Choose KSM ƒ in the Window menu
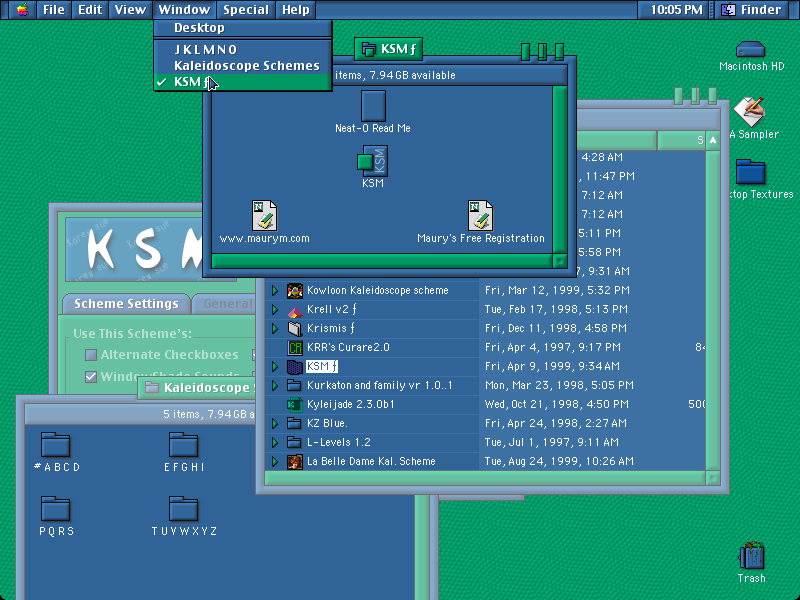The height and width of the screenshot is (600, 800). pyautogui.click(x=243, y=82)
